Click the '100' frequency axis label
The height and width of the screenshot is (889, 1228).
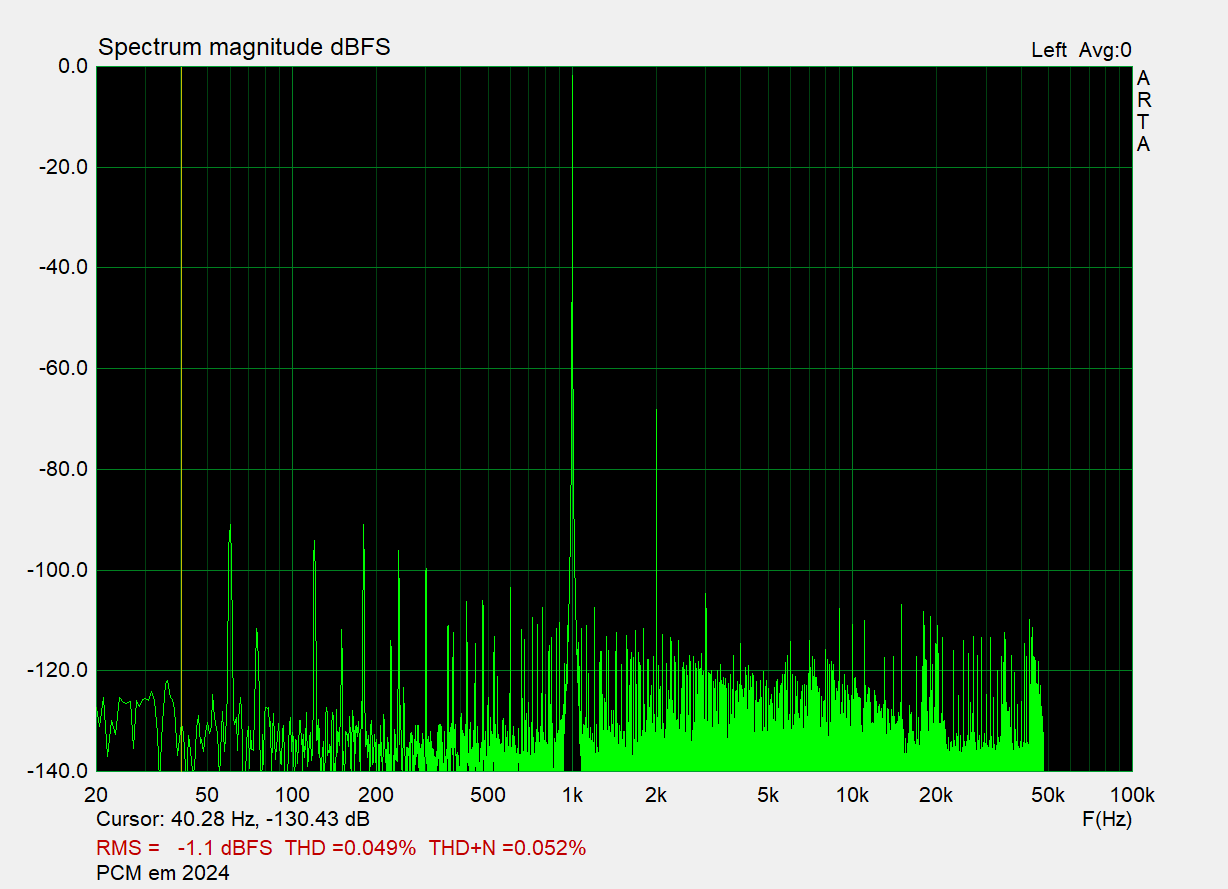tap(292, 796)
